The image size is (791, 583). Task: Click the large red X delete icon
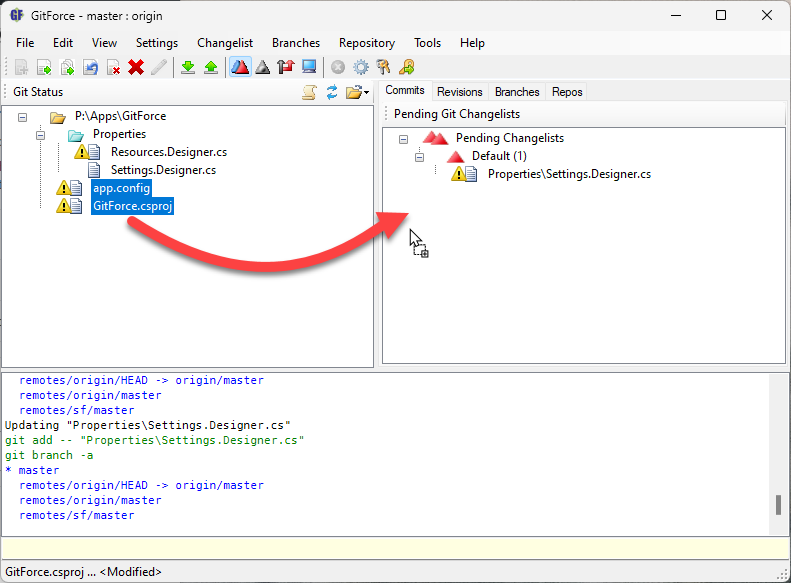click(x=136, y=67)
